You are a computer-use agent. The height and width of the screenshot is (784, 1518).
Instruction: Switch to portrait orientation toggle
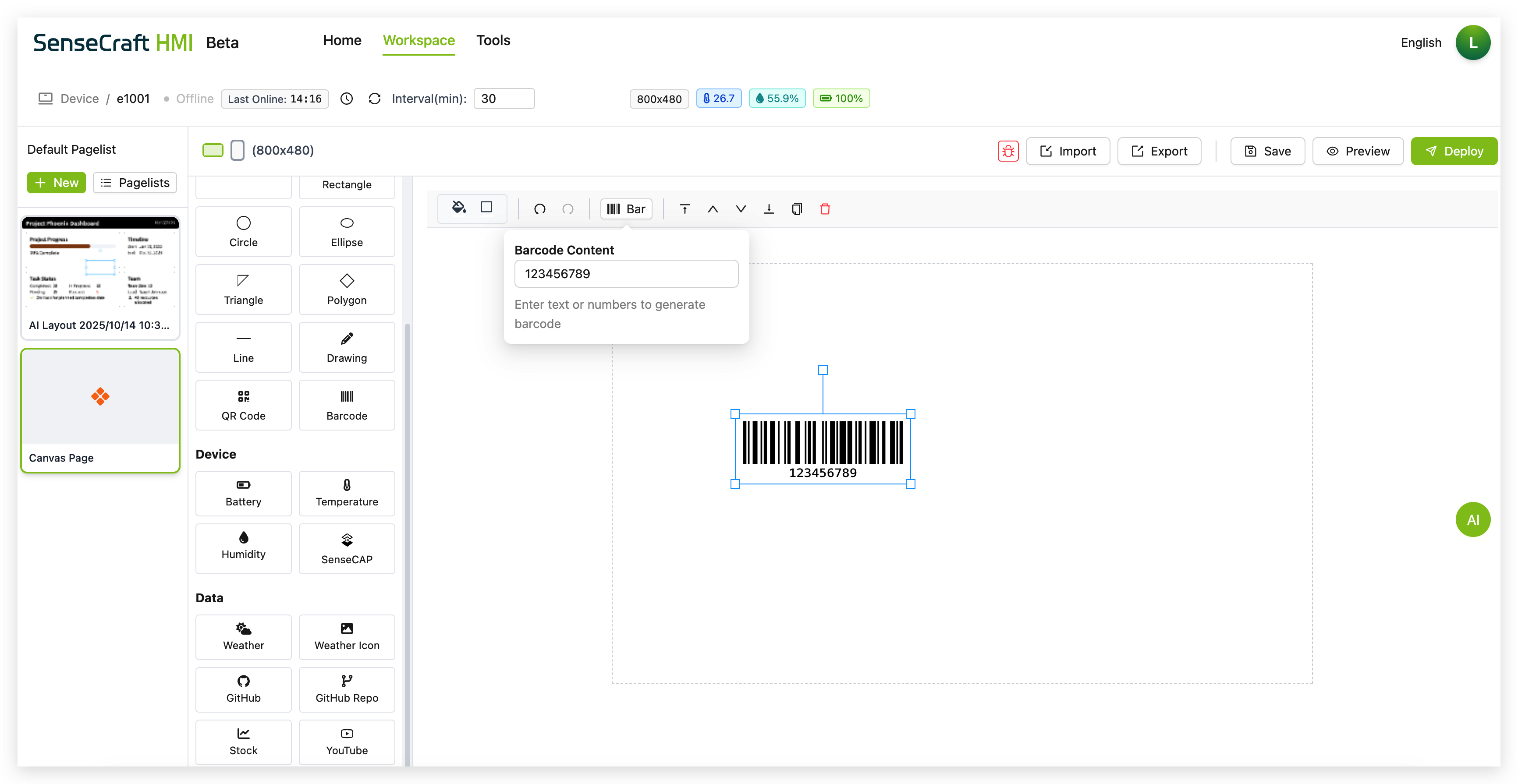[x=238, y=150]
